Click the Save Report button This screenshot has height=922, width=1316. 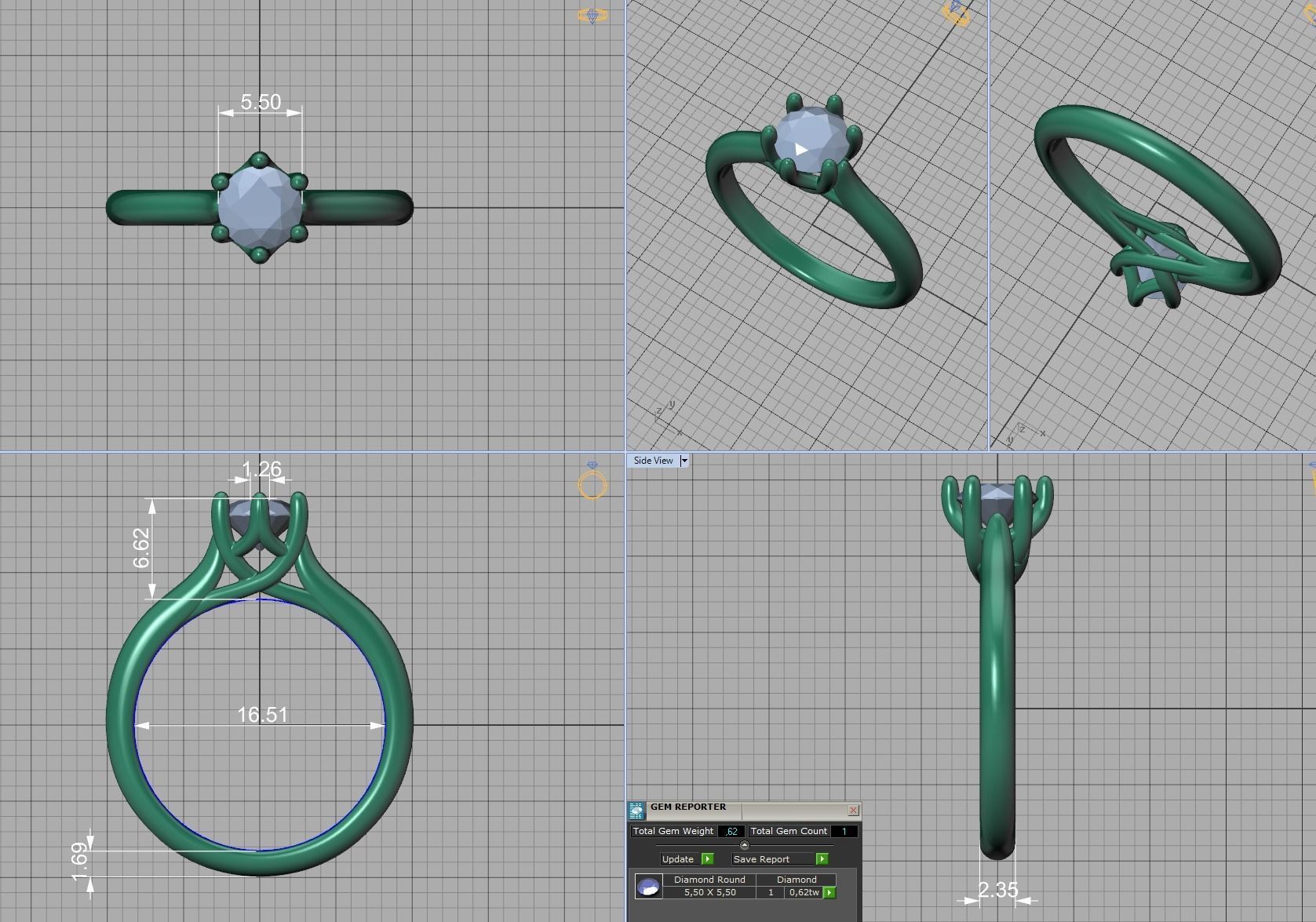tap(773, 859)
